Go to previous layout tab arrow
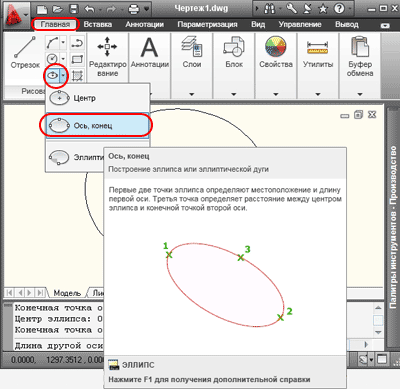The image size is (400, 389). [x=20, y=293]
